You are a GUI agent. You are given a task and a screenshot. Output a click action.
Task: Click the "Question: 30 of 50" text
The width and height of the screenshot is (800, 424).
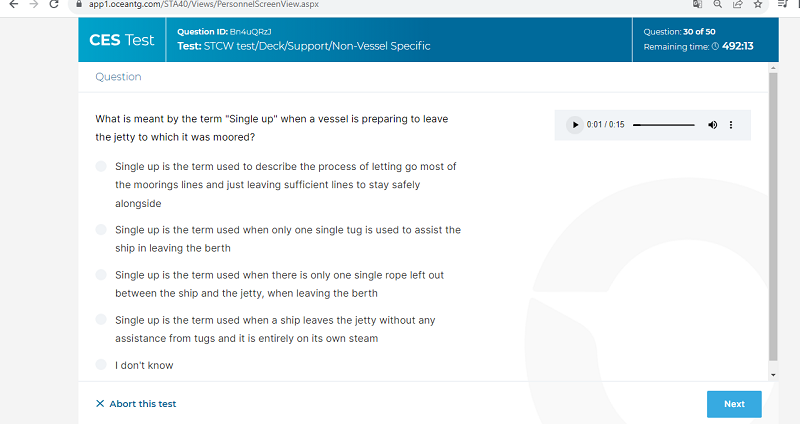pos(679,32)
